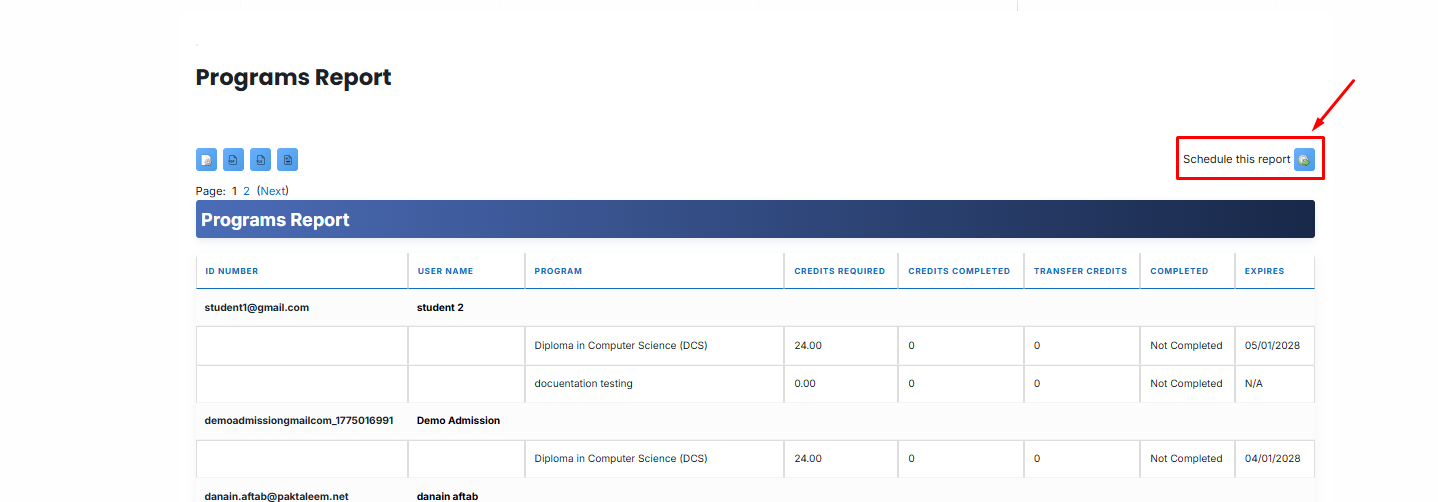
Task: Select the docuentation testing program cell
Action: [583, 384]
